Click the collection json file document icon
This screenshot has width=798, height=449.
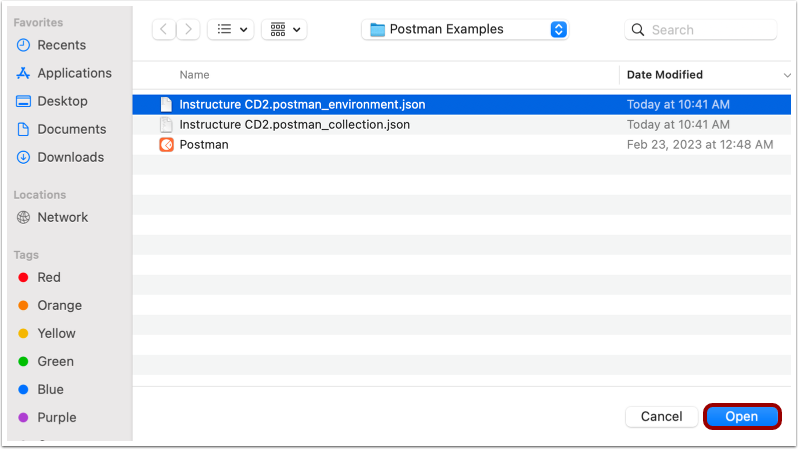point(166,125)
